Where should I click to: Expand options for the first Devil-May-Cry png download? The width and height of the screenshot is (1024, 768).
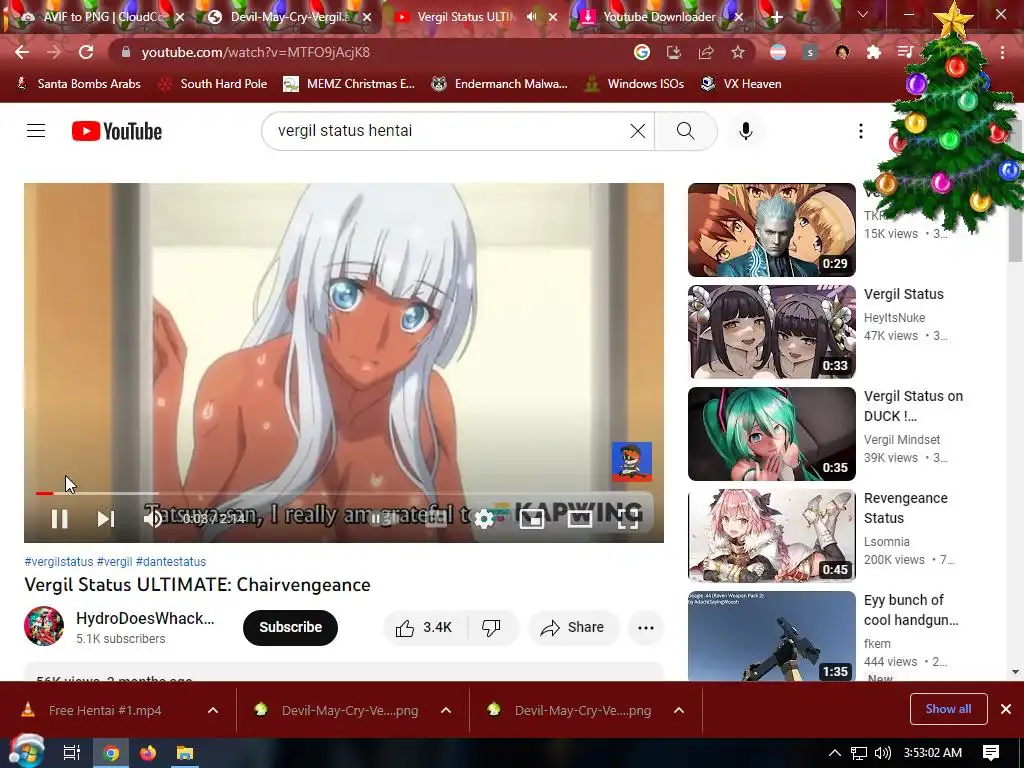point(446,711)
